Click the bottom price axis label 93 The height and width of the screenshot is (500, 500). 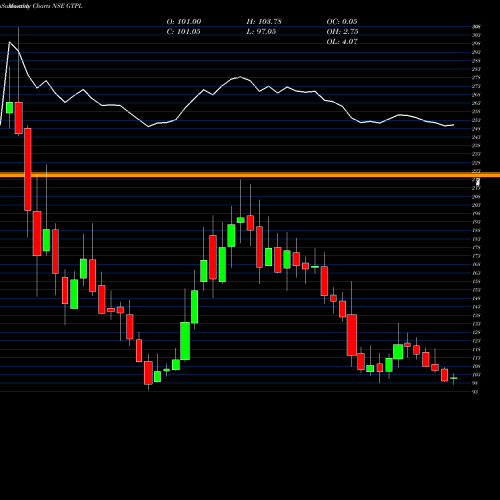pyautogui.click(x=475, y=392)
